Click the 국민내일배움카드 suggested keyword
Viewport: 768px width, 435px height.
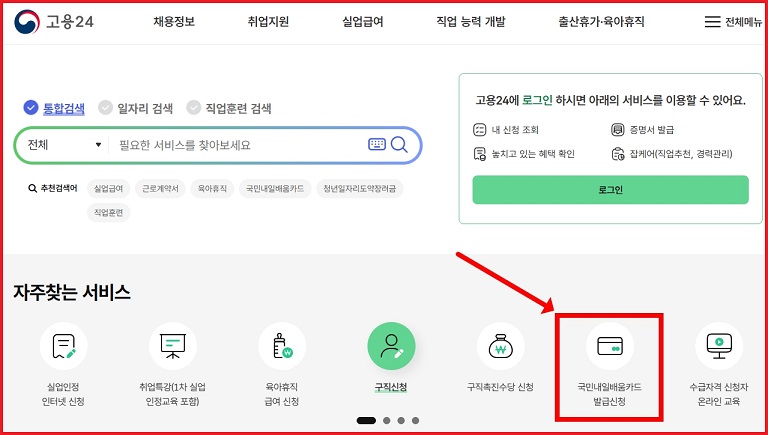[275, 189]
